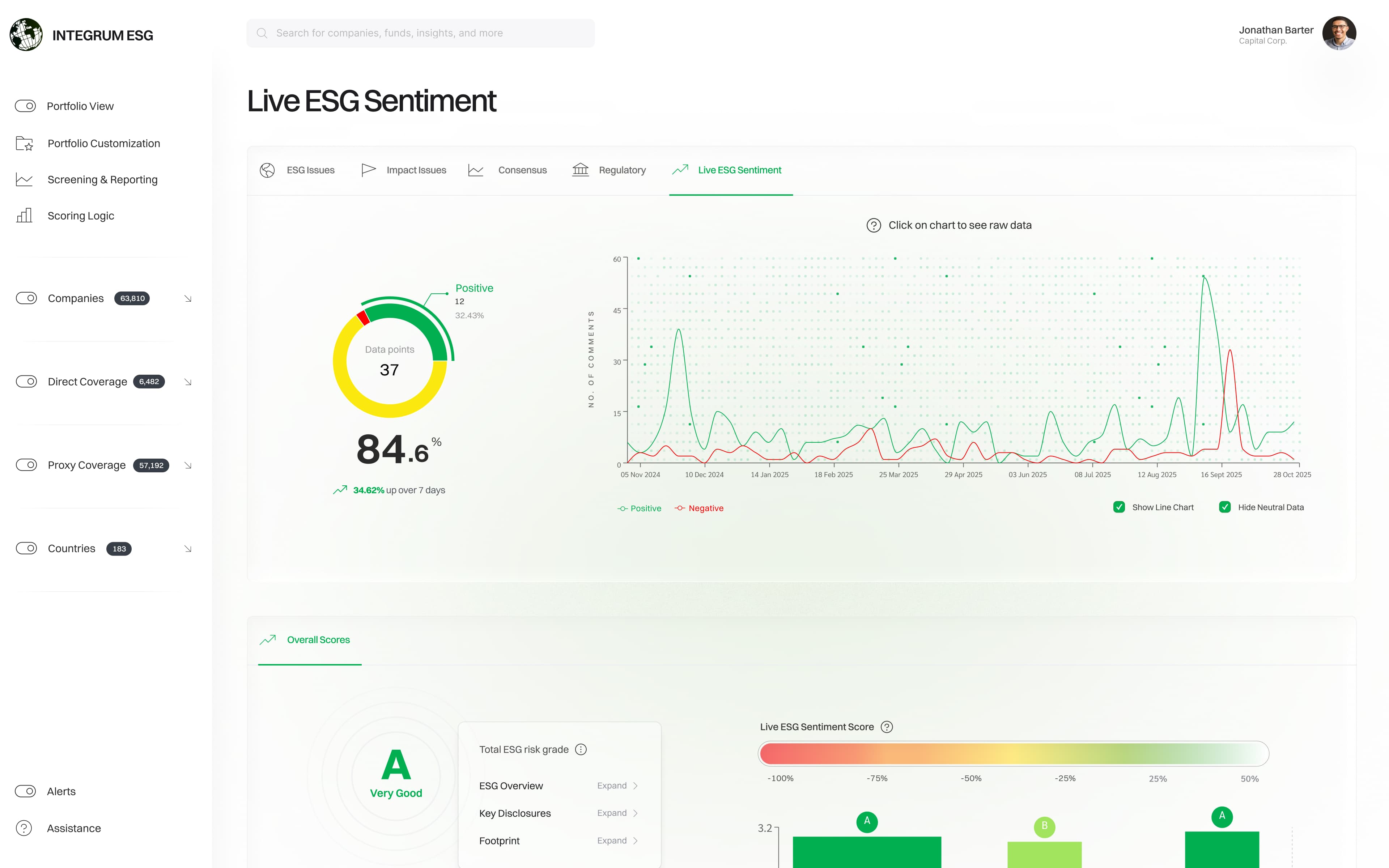Expand the Direct Coverage section arrow

(188, 382)
